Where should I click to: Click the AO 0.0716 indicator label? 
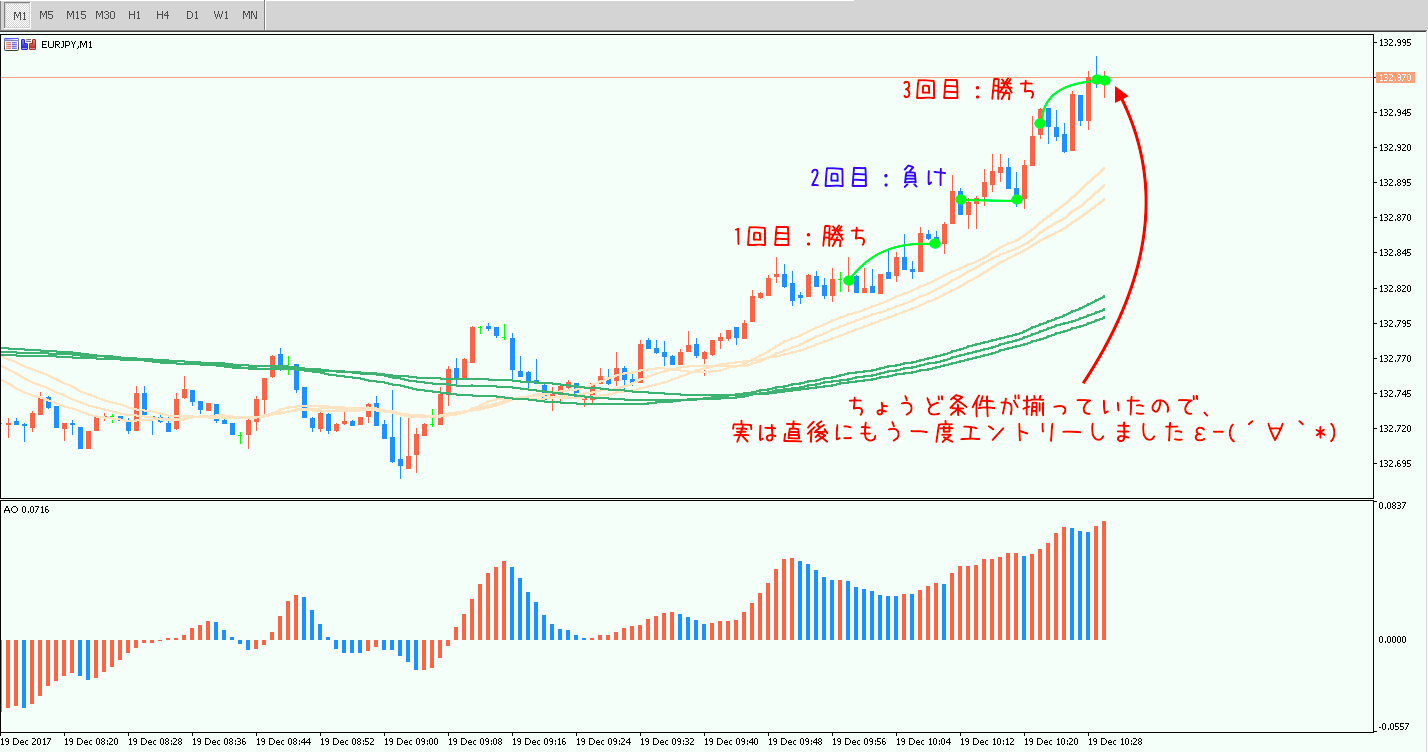(27, 510)
